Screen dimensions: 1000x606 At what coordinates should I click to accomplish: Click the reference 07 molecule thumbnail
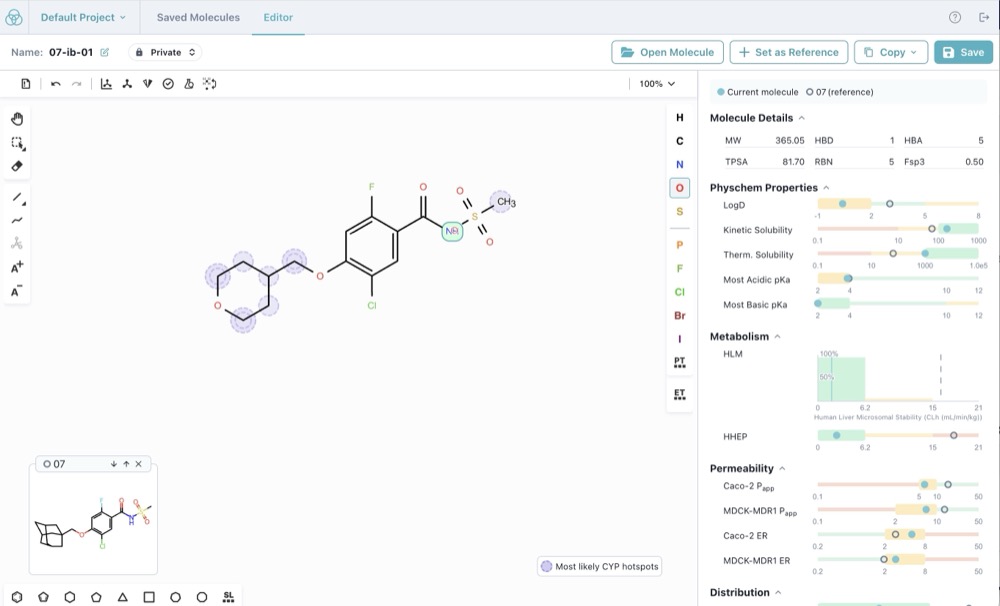pyautogui.click(x=93, y=522)
